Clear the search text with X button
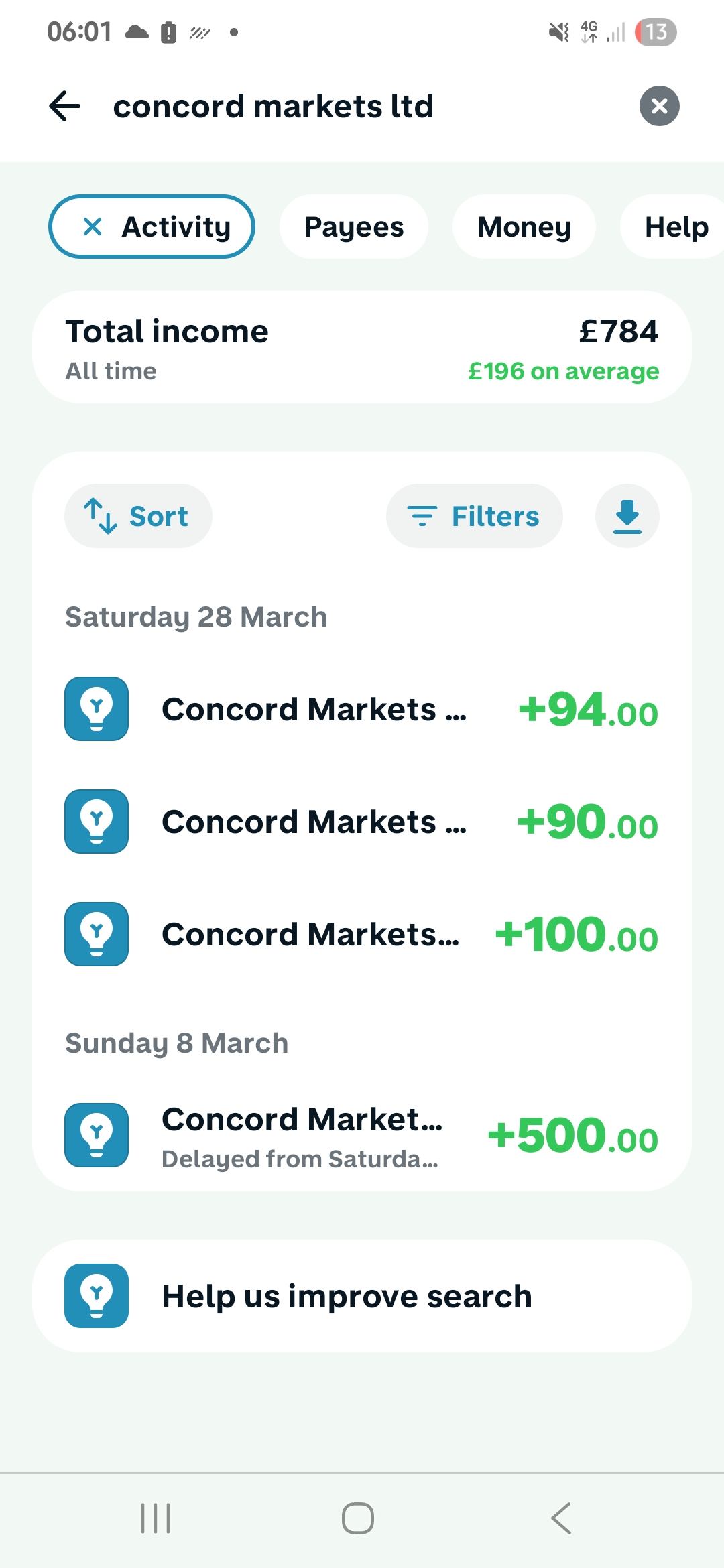 tap(659, 106)
